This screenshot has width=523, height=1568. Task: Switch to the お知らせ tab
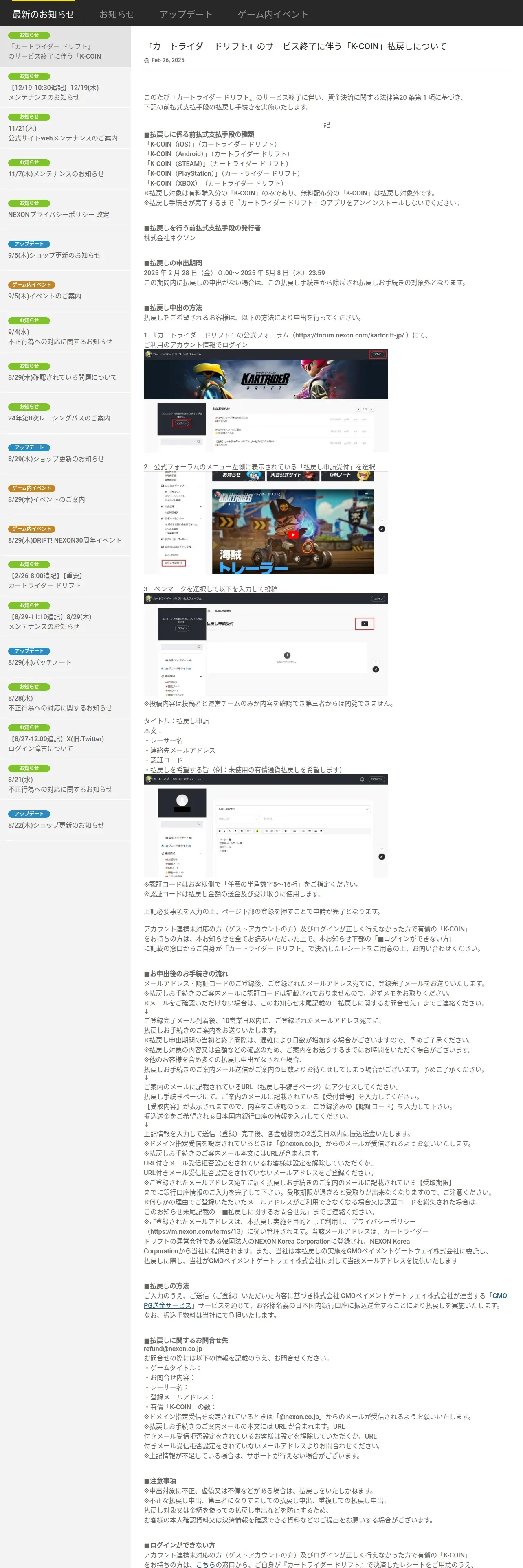(117, 14)
